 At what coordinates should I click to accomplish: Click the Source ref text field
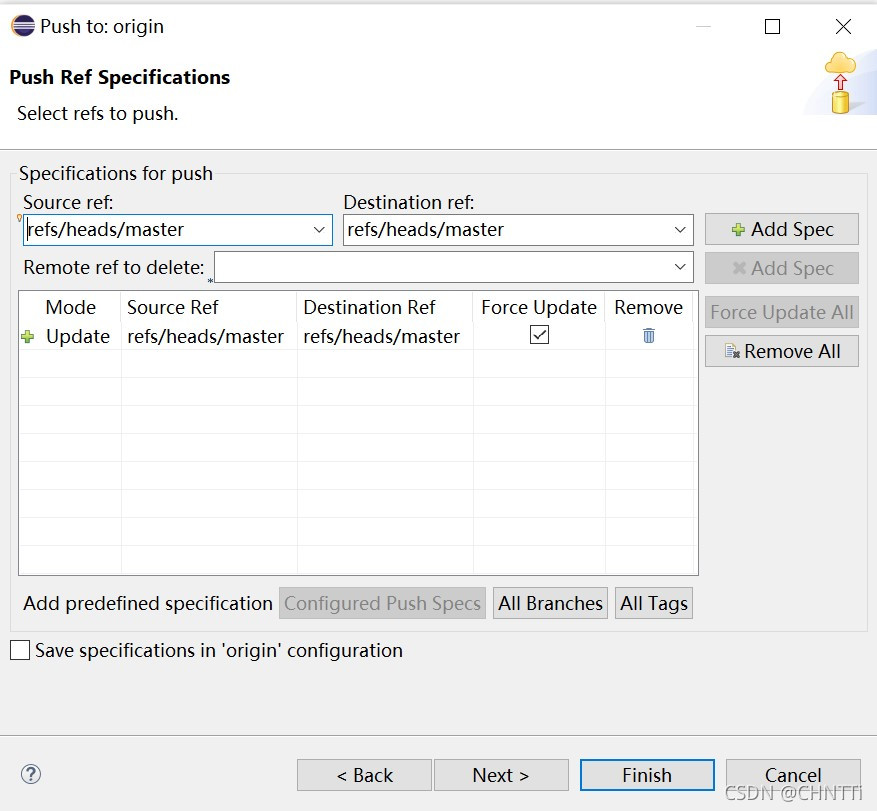(x=165, y=230)
